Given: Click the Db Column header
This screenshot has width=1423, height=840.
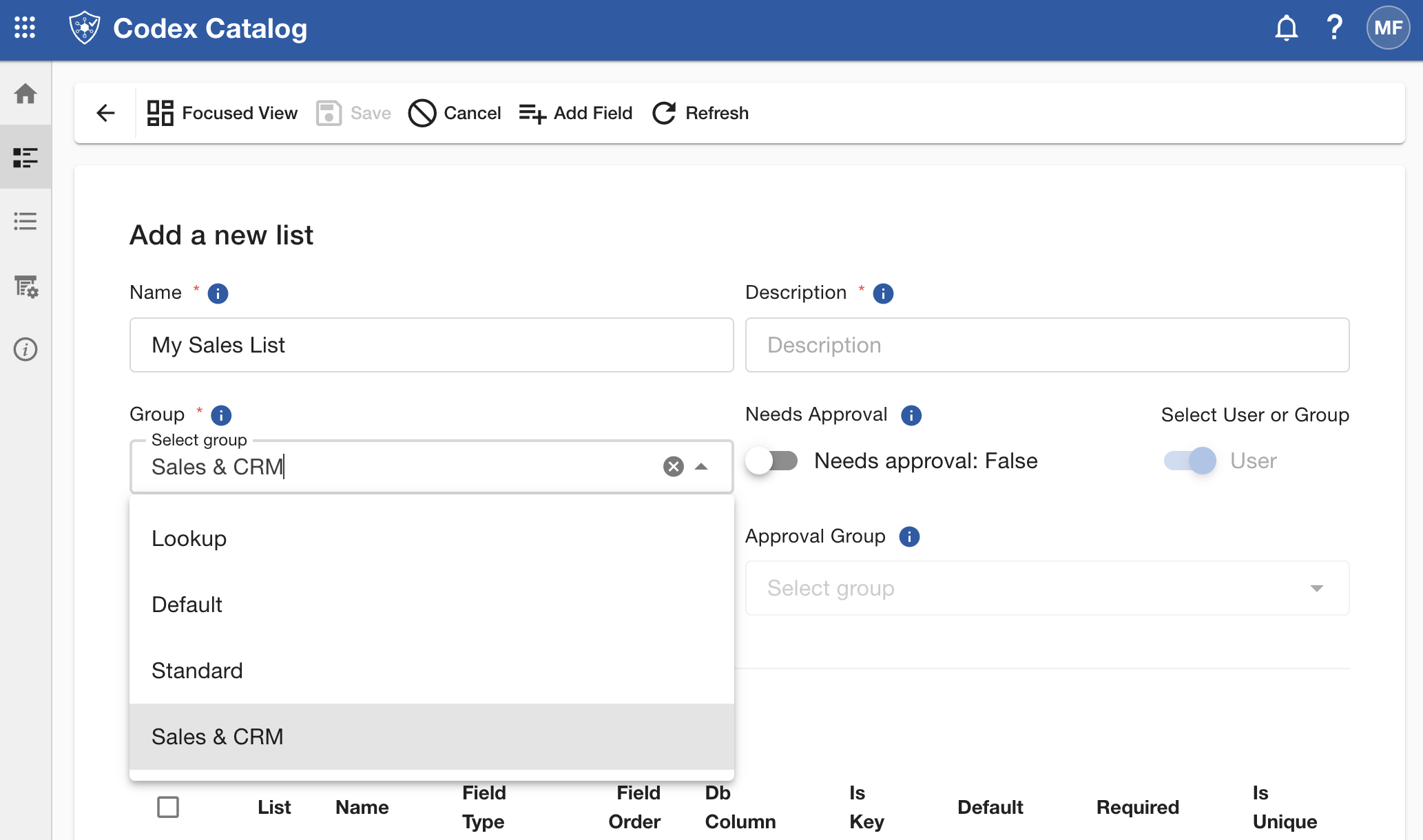Looking at the screenshot, I should 740,807.
